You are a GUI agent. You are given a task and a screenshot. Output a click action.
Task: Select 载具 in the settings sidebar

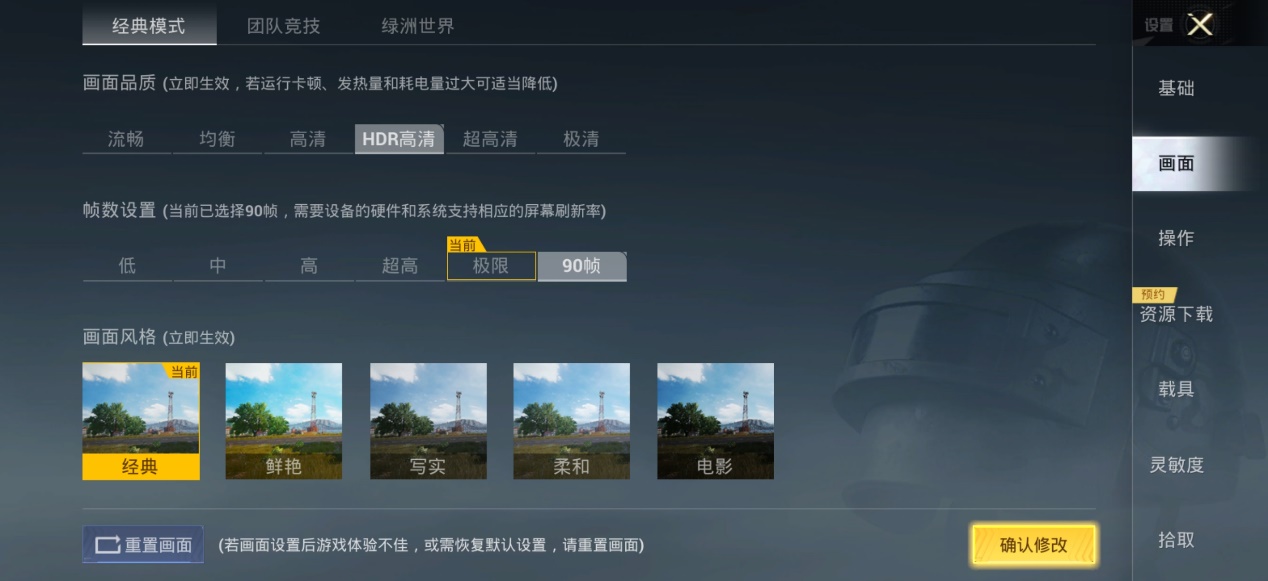(x=1177, y=389)
